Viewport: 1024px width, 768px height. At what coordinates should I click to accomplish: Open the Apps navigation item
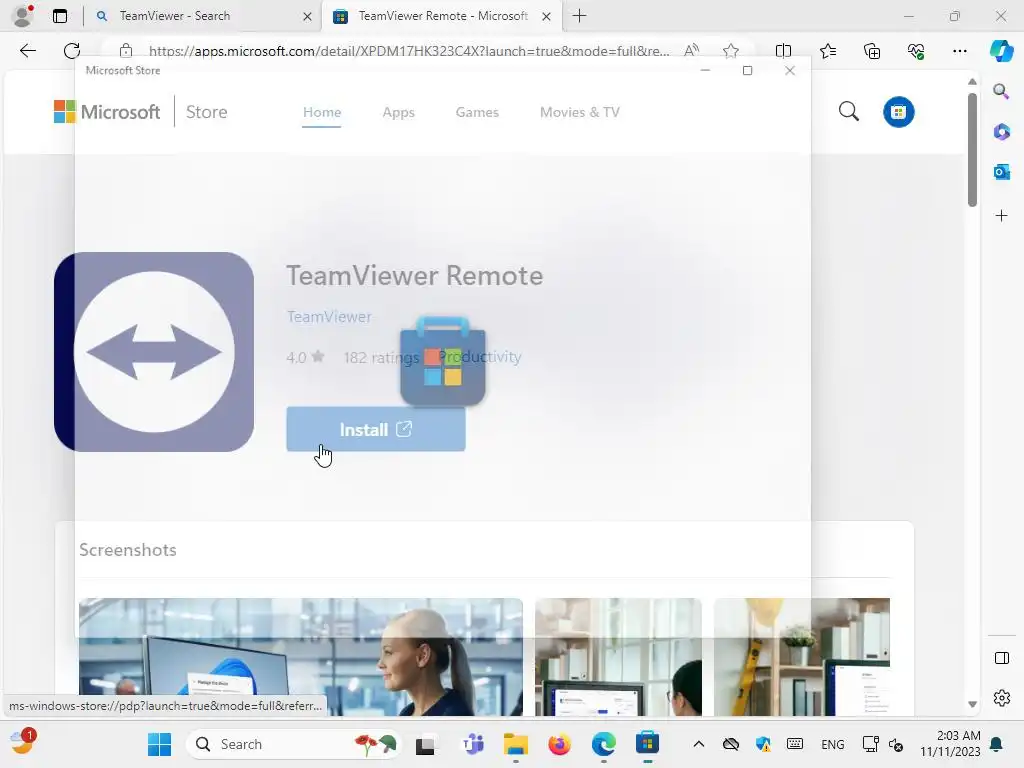(x=398, y=112)
